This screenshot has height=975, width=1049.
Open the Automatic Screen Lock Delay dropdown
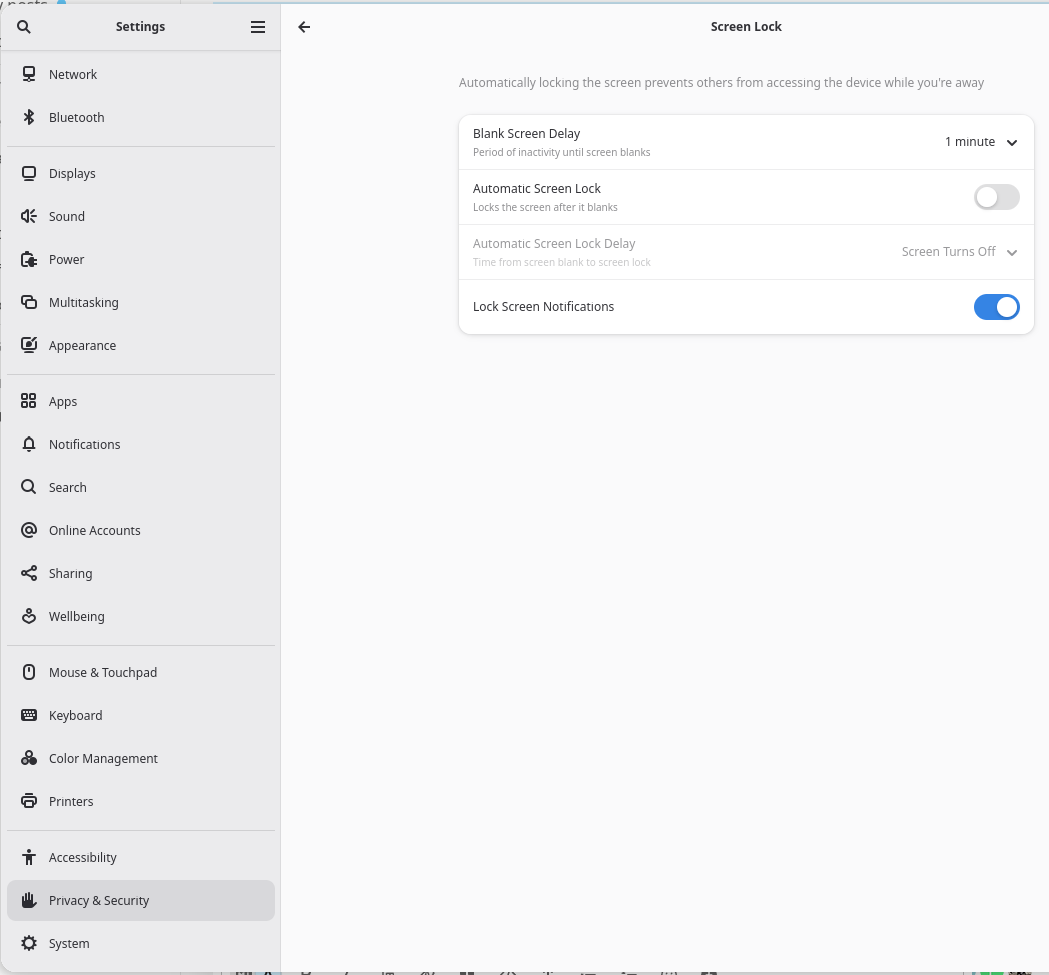tap(959, 252)
